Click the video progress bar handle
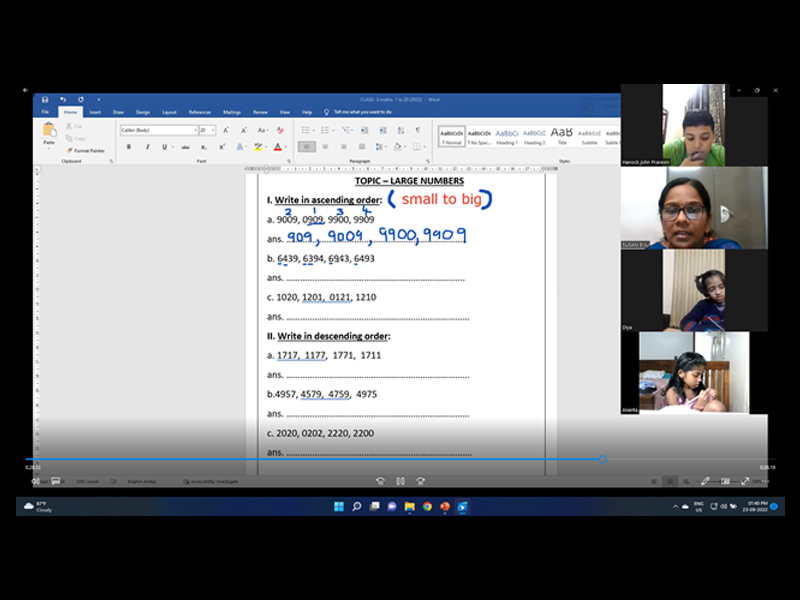This screenshot has height=600, width=800. coord(602,459)
